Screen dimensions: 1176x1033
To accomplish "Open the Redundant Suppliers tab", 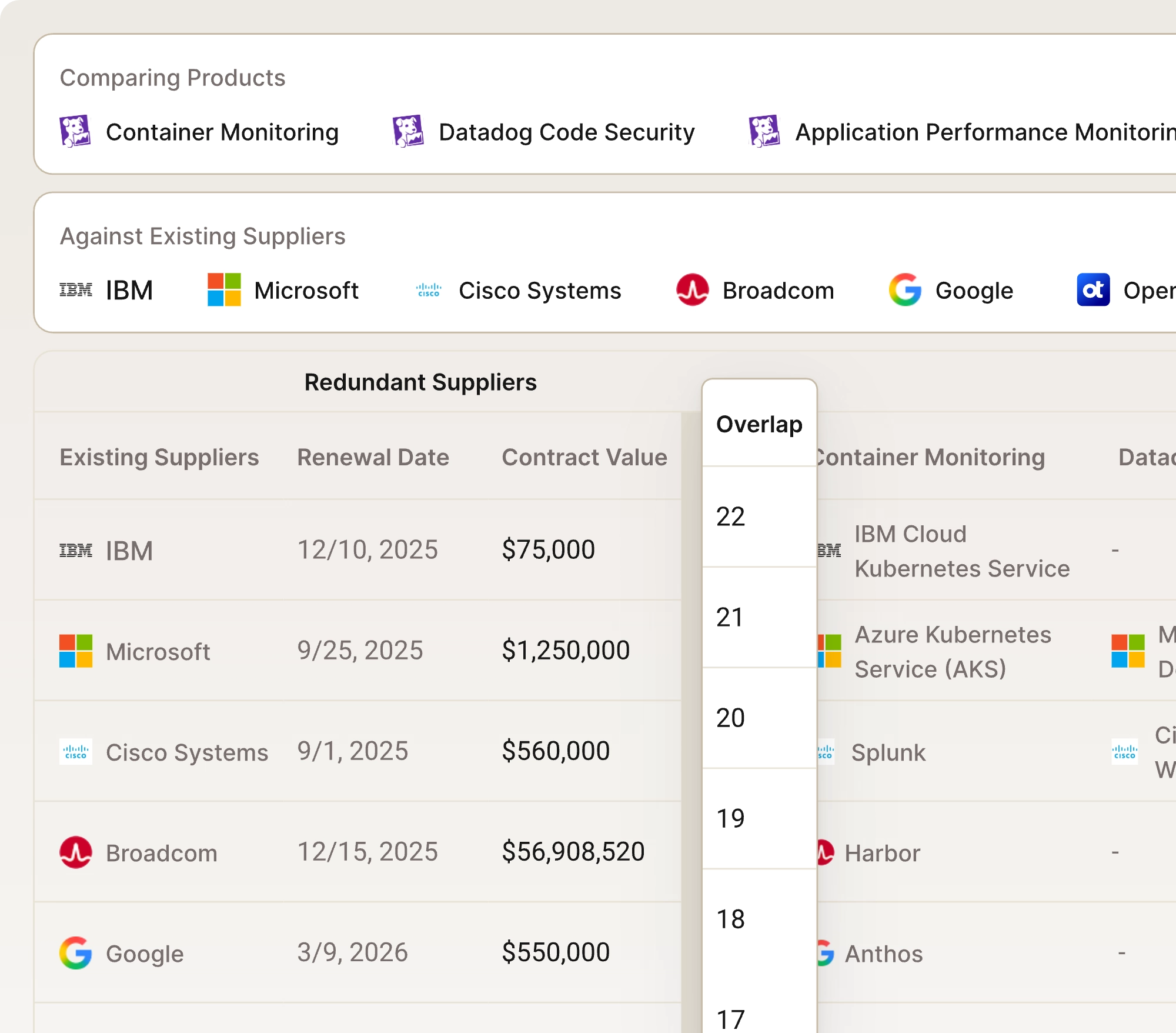I will [420, 382].
